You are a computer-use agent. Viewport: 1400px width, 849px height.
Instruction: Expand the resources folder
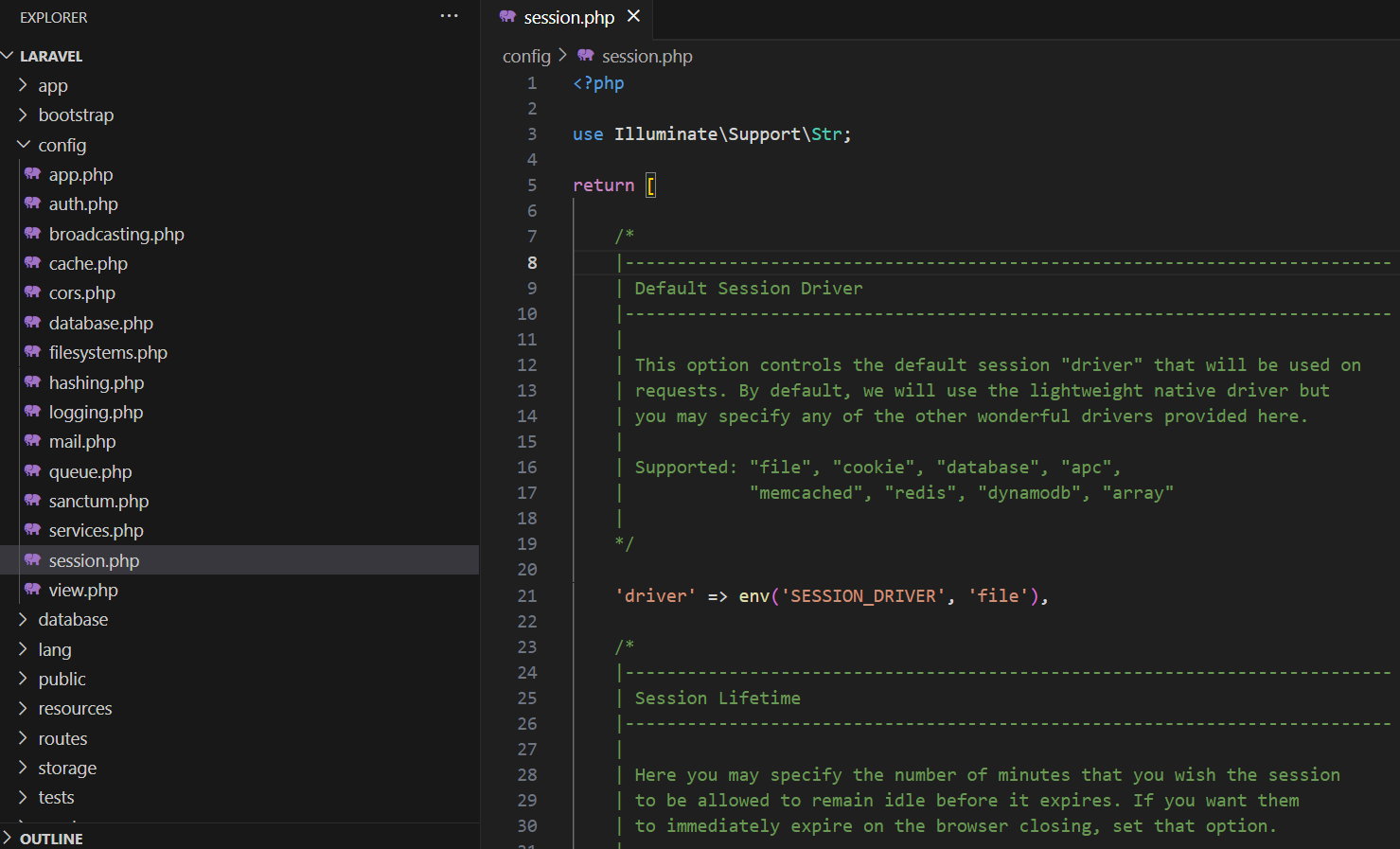click(23, 708)
